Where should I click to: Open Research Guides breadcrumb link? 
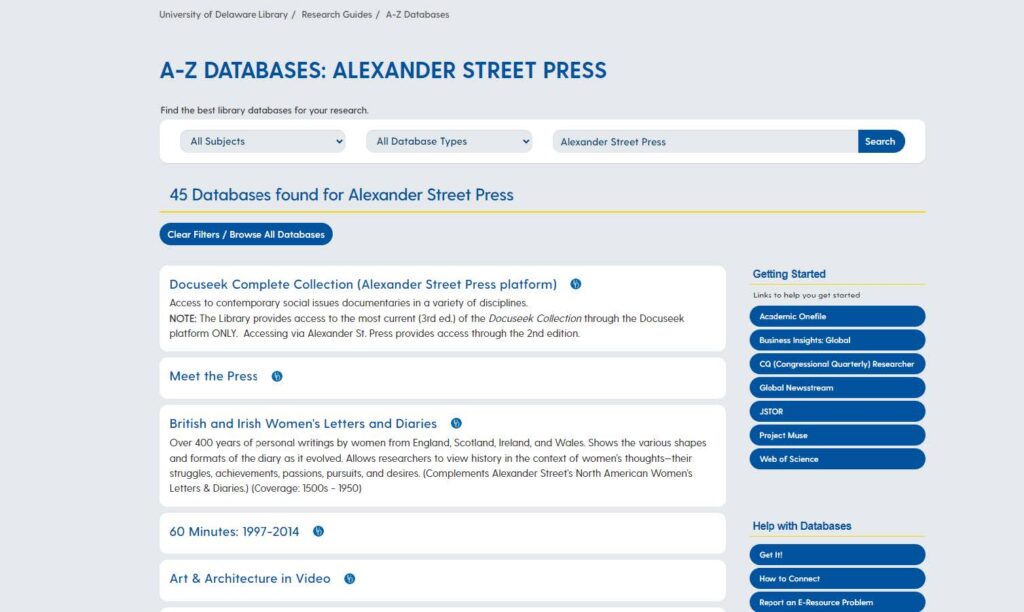[338, 15]
